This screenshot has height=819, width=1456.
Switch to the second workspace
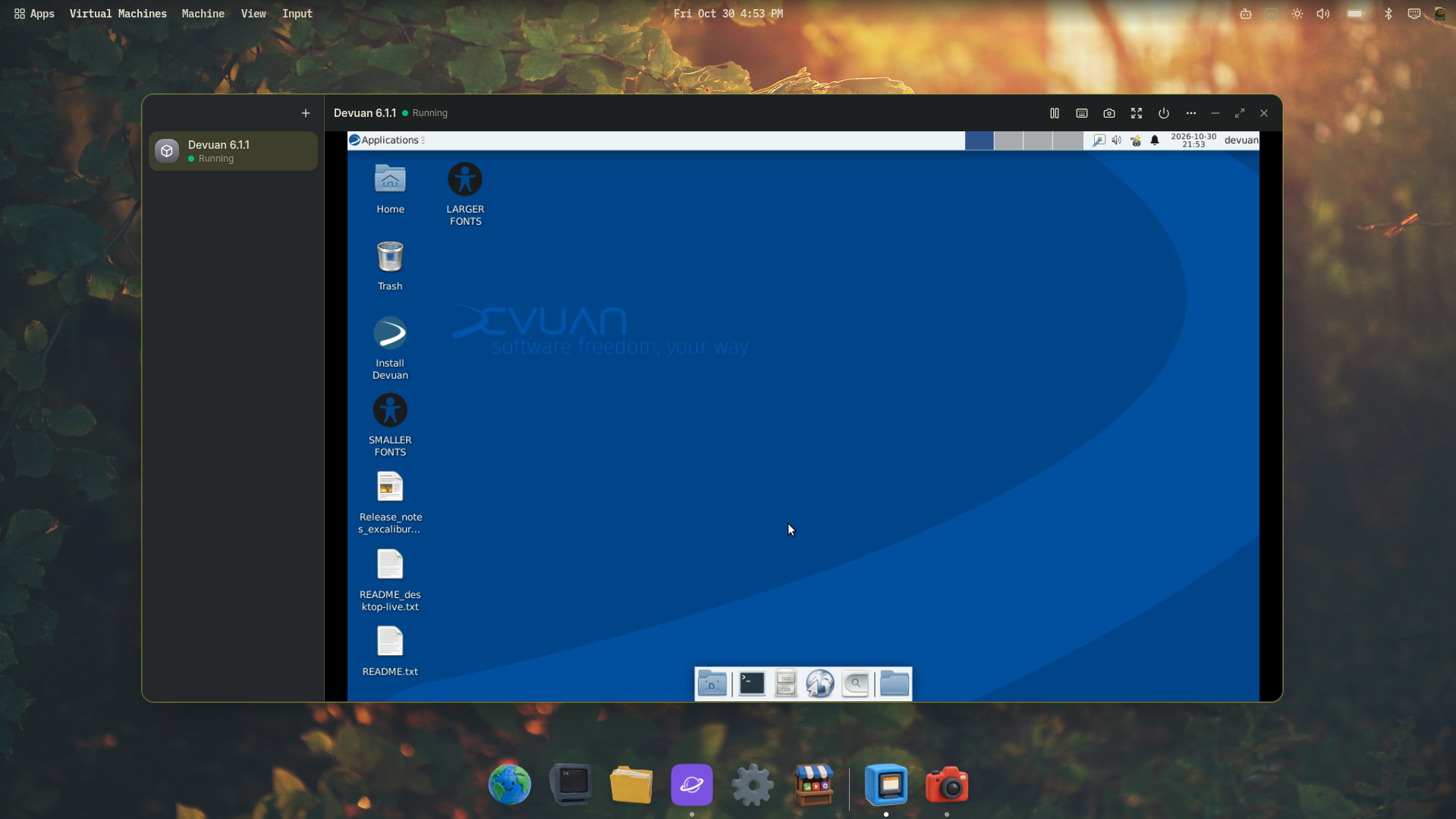click(1008, 140)
